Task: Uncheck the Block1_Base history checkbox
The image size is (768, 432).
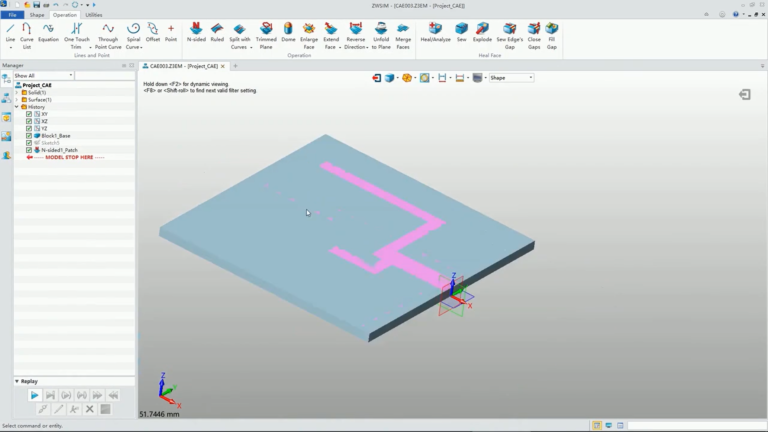Action: tap(29, 136)
